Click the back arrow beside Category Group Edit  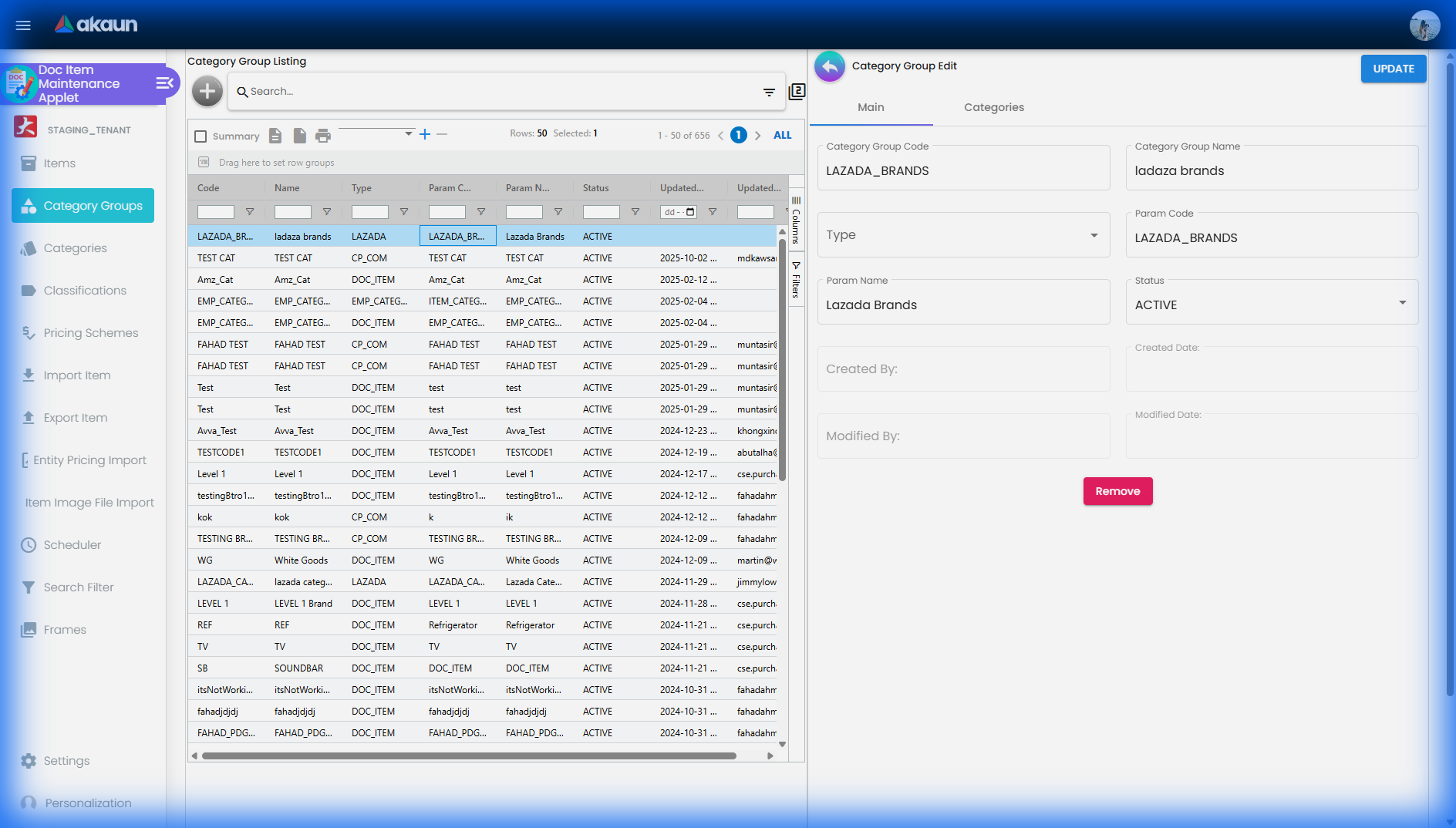pyautogui.click(x=830, y=66)
